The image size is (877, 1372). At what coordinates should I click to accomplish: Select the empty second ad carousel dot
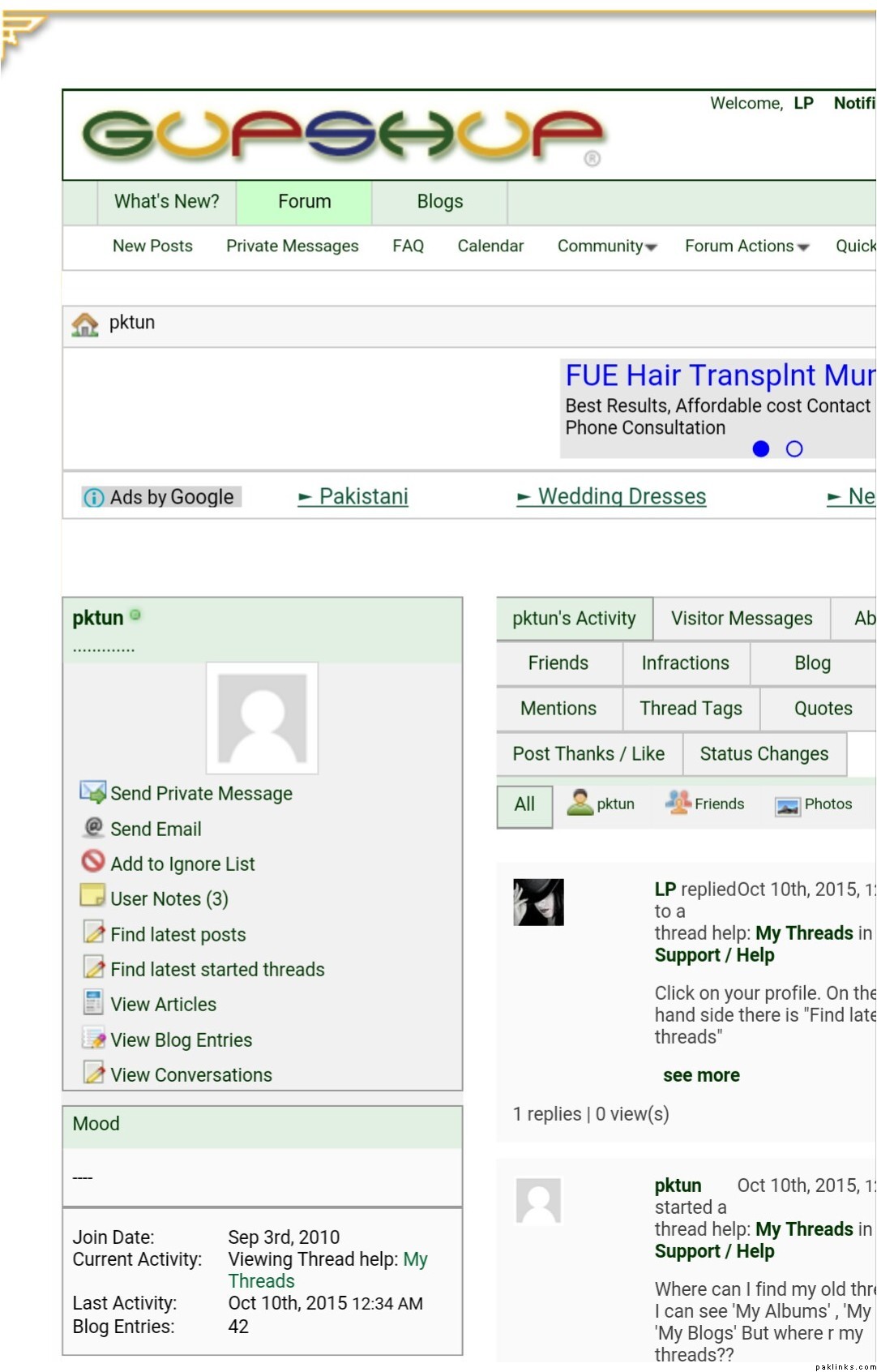pos(794,448)
